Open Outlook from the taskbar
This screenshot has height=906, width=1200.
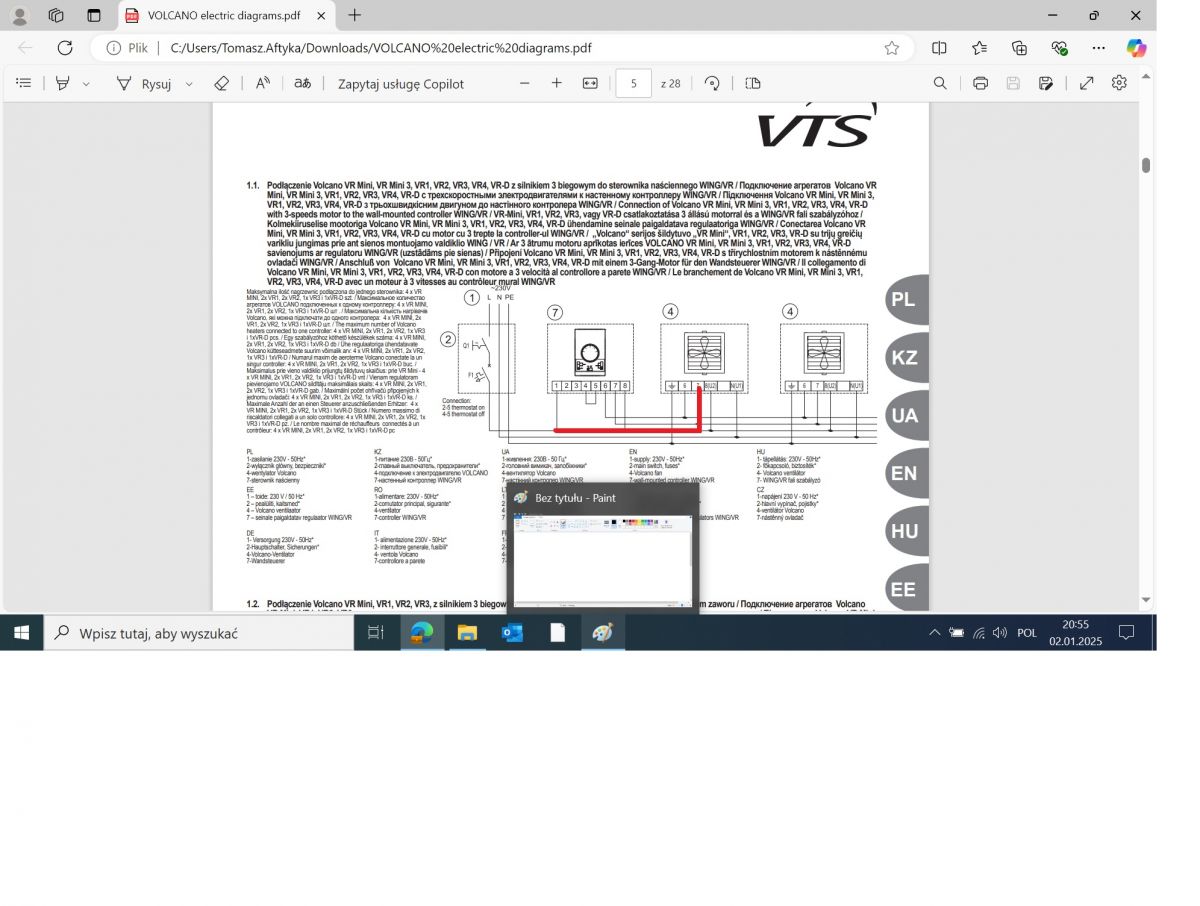pos(512,633)
